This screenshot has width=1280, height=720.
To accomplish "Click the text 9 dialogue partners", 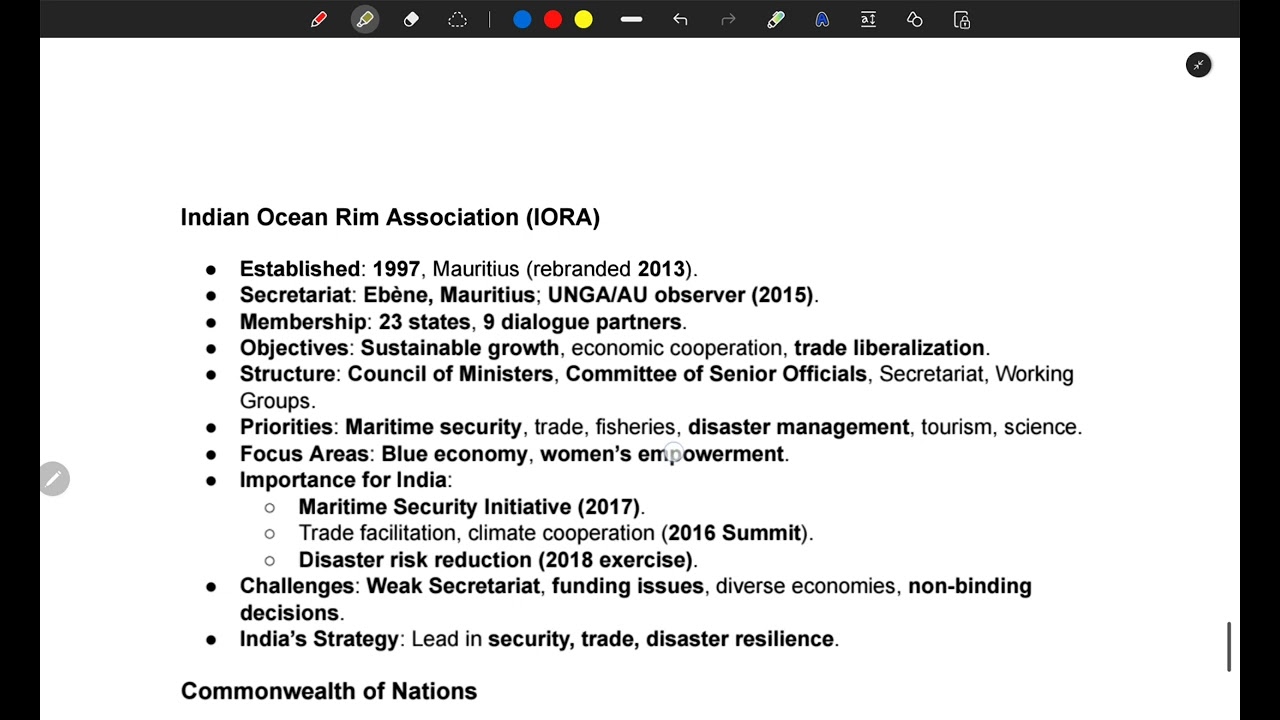I will [x=582, y=322].
